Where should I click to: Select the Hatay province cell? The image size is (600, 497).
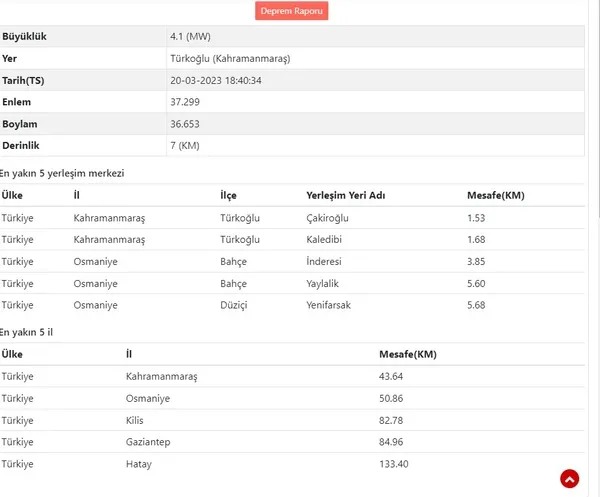[x=139, y=464]
